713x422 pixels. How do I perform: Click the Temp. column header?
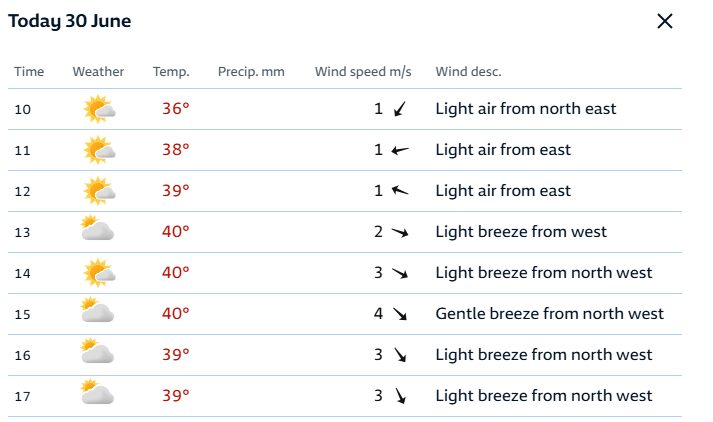(x=171, y=72)
